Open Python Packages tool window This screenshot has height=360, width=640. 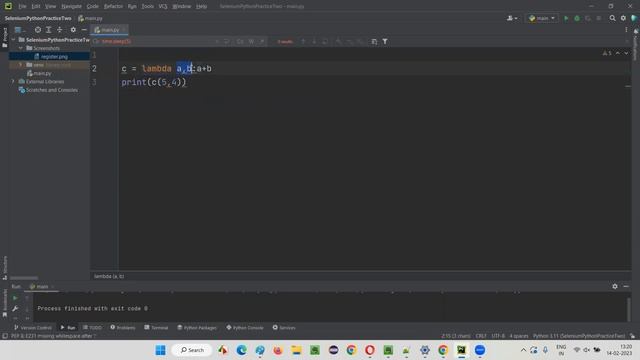pyautogui.click(x=197, y=328)
